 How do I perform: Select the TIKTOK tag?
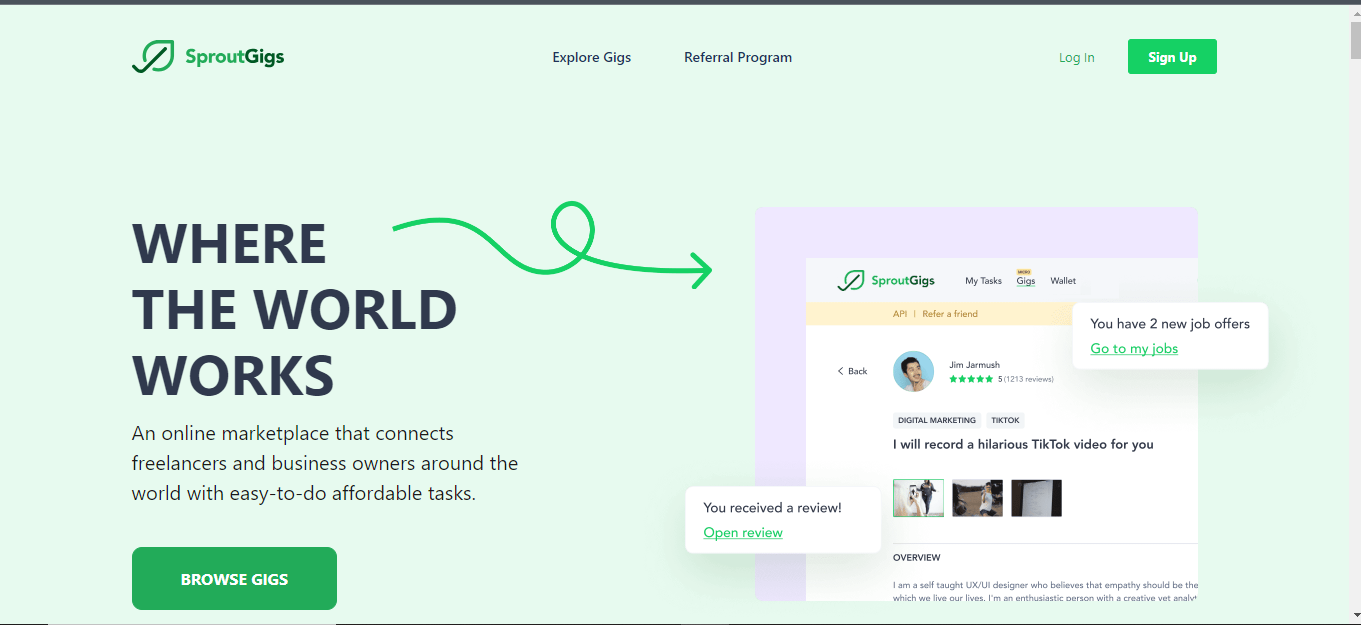coord(1006,421)
